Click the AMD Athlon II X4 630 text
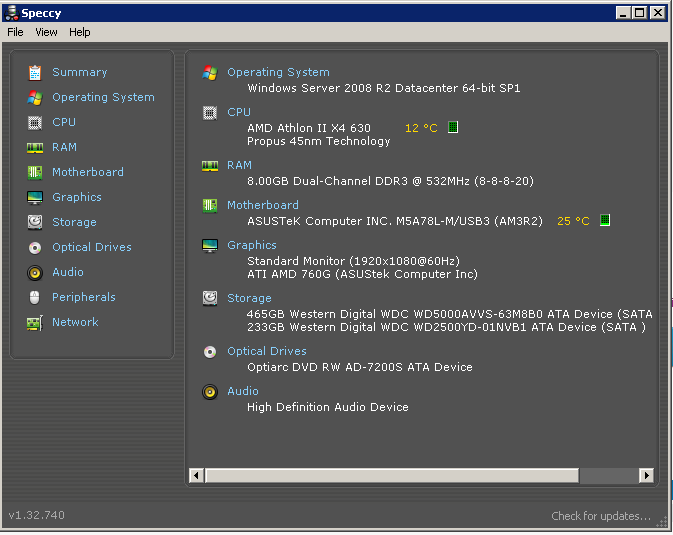This screenshot has width=673, height=535. coord(309,128)
